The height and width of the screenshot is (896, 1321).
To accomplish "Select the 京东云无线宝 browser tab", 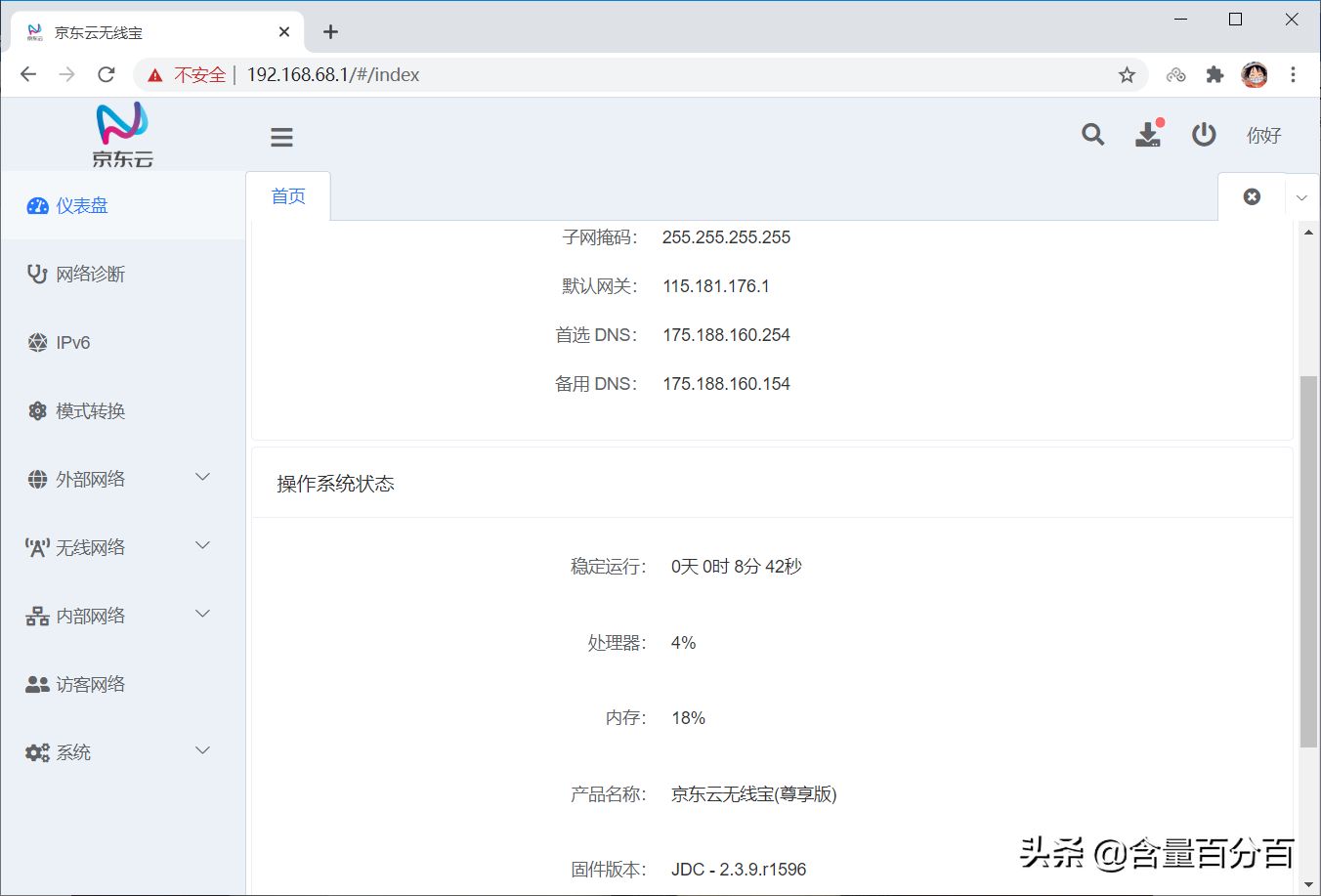I will (158, 32).
